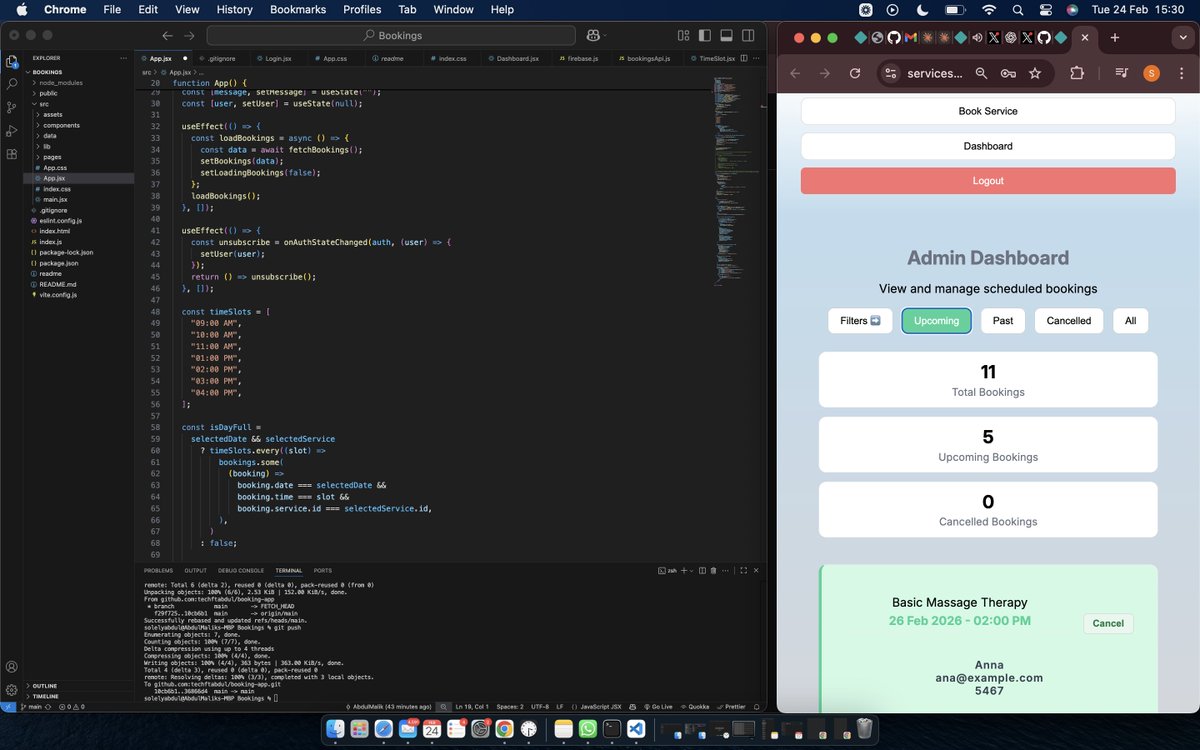Image resolution: width=1200 pixels, height=750 pixels.
Task: Toggle the primary side bar visibility
Action: point(705,35)
